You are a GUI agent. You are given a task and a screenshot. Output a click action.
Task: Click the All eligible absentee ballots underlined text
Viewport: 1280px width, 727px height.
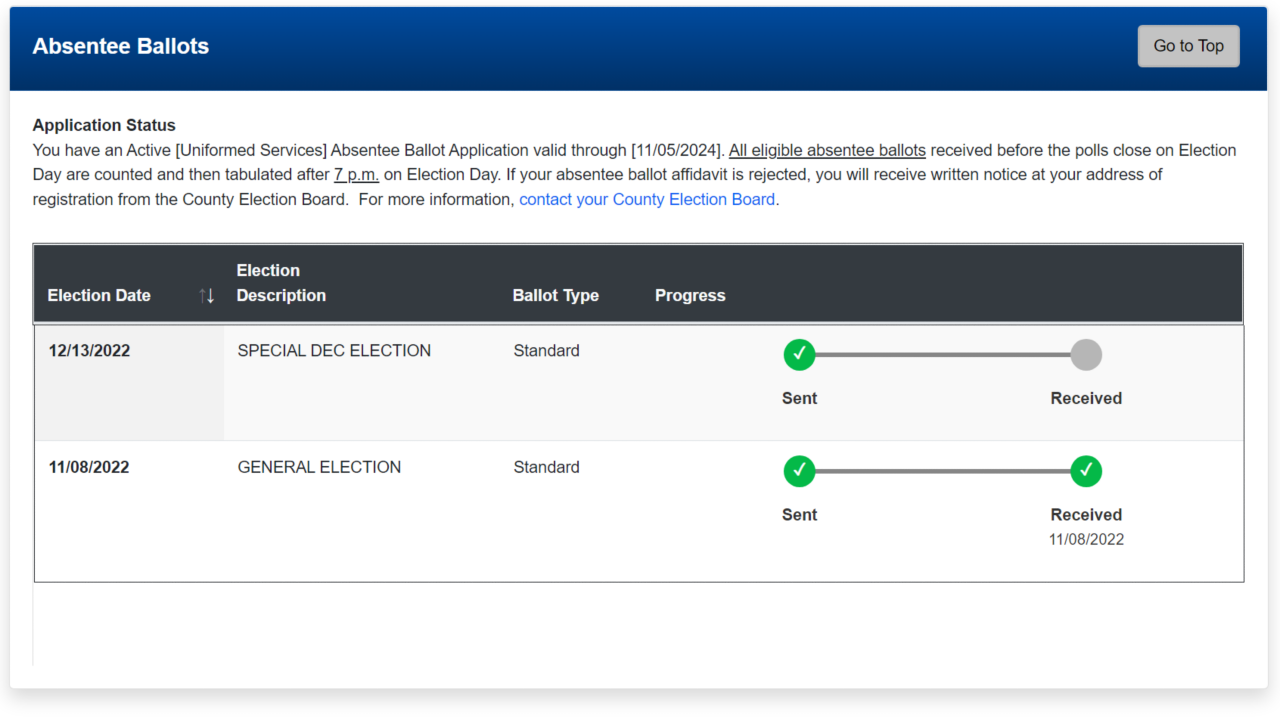(827, 149)
